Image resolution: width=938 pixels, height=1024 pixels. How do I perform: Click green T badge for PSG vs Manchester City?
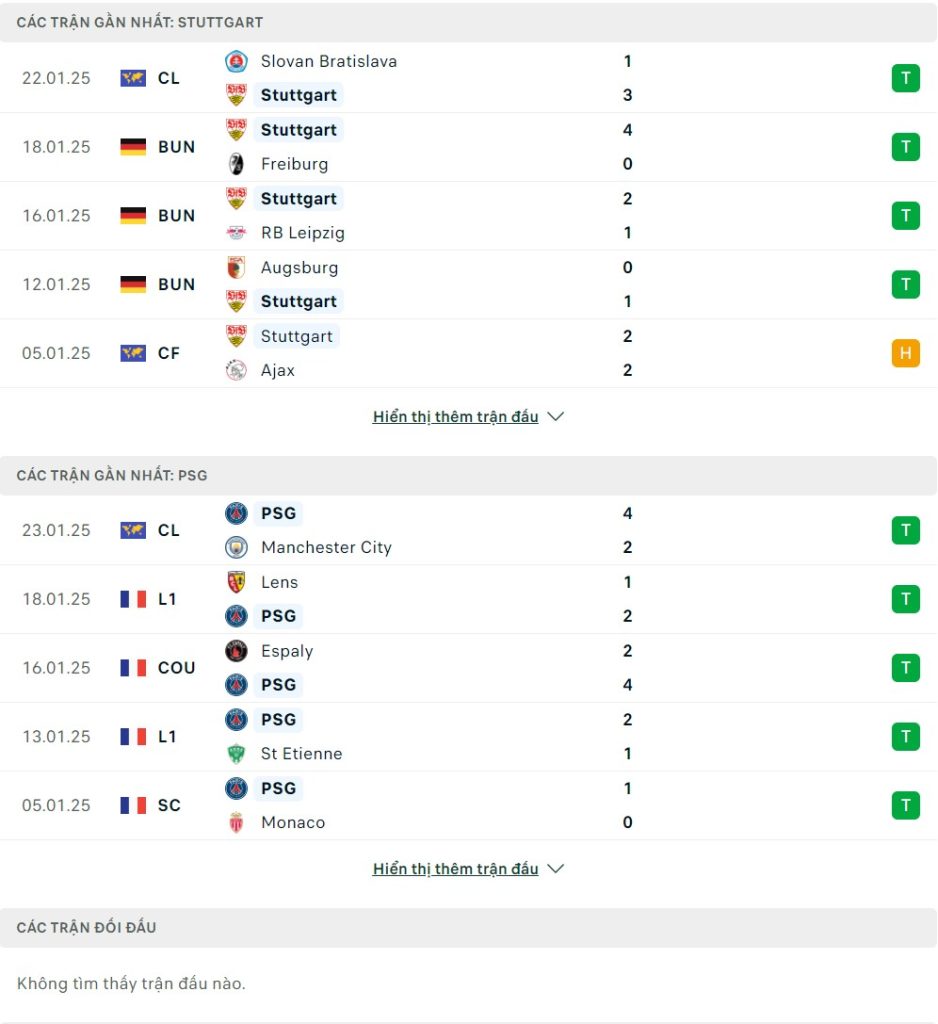905,530
